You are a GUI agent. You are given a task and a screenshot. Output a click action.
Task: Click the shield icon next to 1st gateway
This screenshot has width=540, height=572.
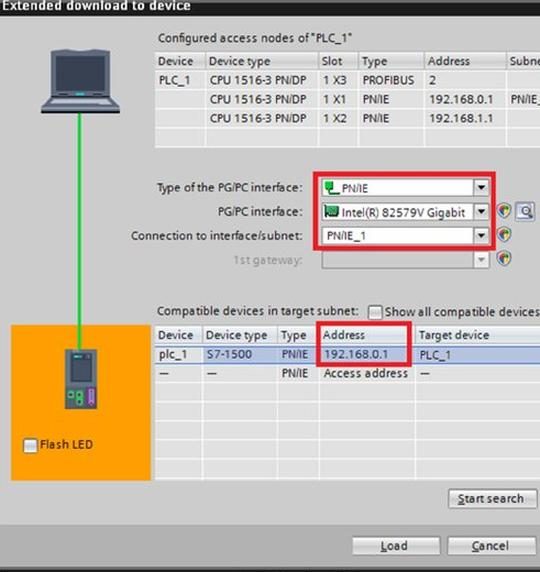pos(504,259)
